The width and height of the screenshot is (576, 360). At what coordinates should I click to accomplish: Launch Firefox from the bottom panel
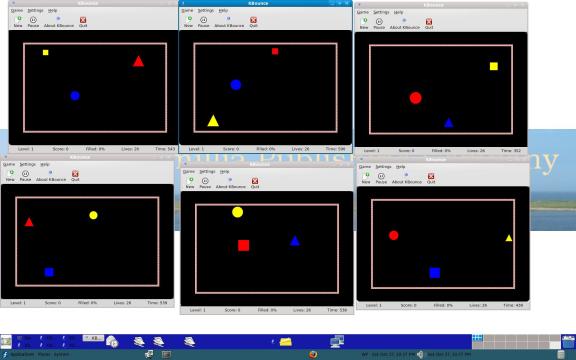(313, 354)
